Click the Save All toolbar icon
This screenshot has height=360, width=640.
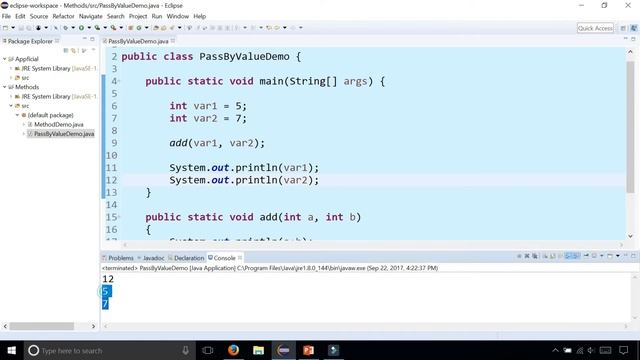tap(29, 28)
